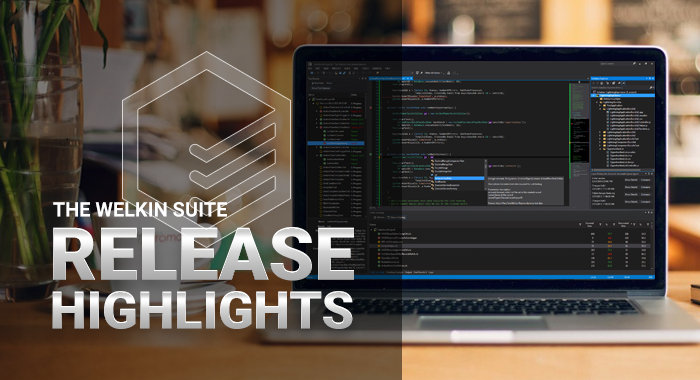Click the Solution Explorer home toolbar icon

tap(602, 83)
